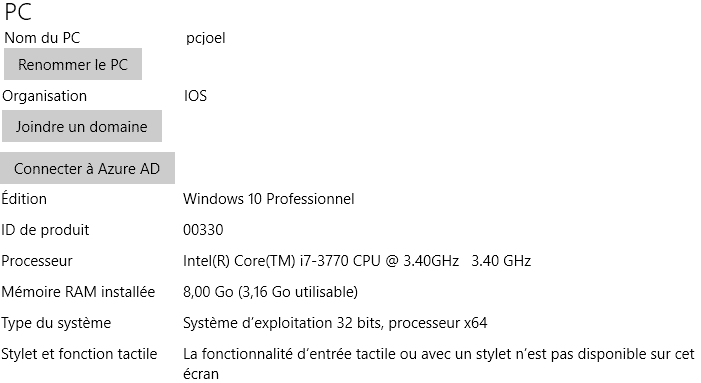Select the 32 bits system type text
Screen dimensions: 701x383
335,323
